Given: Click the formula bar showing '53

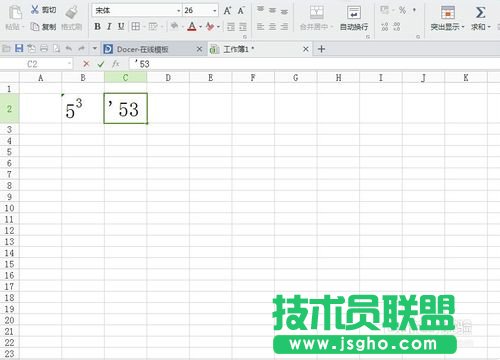Looking at the screenshot, I should (x=313, y=64).
